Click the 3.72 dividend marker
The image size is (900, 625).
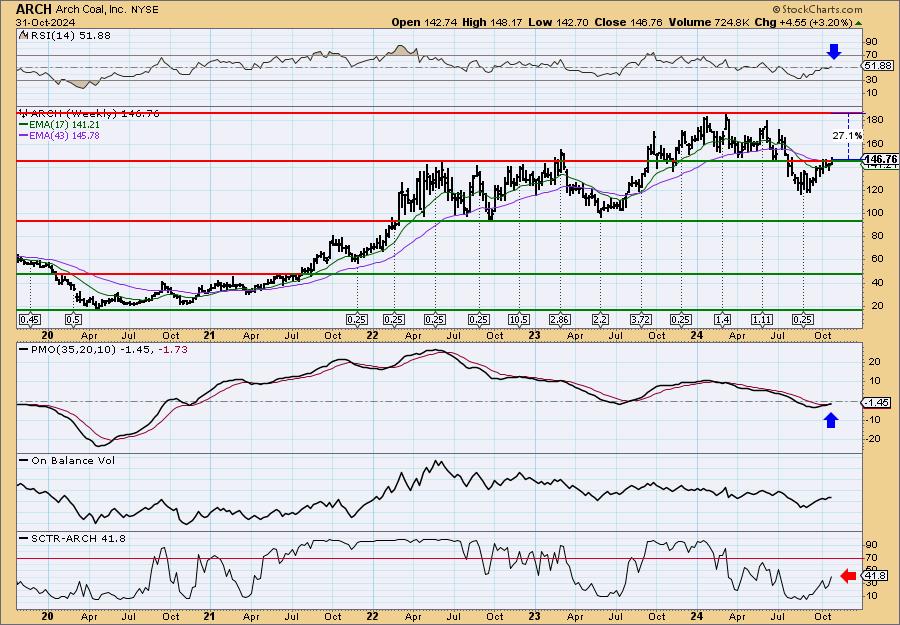coord(641,320)
